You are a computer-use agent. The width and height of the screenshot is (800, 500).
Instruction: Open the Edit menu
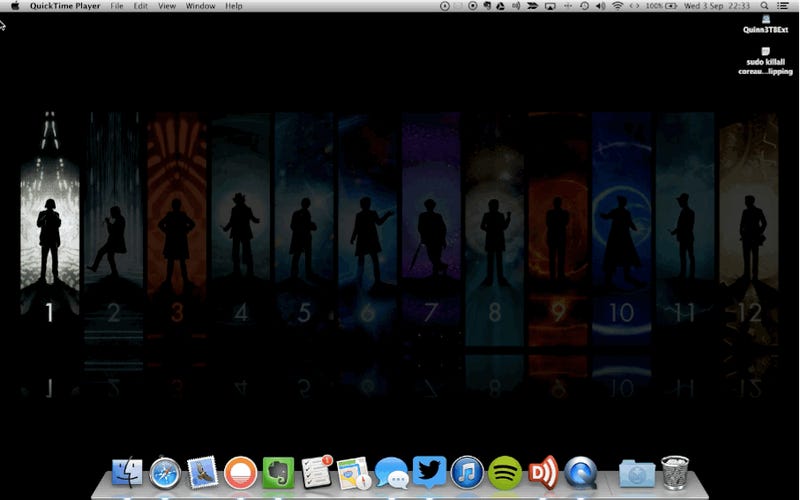coord(140,6)
